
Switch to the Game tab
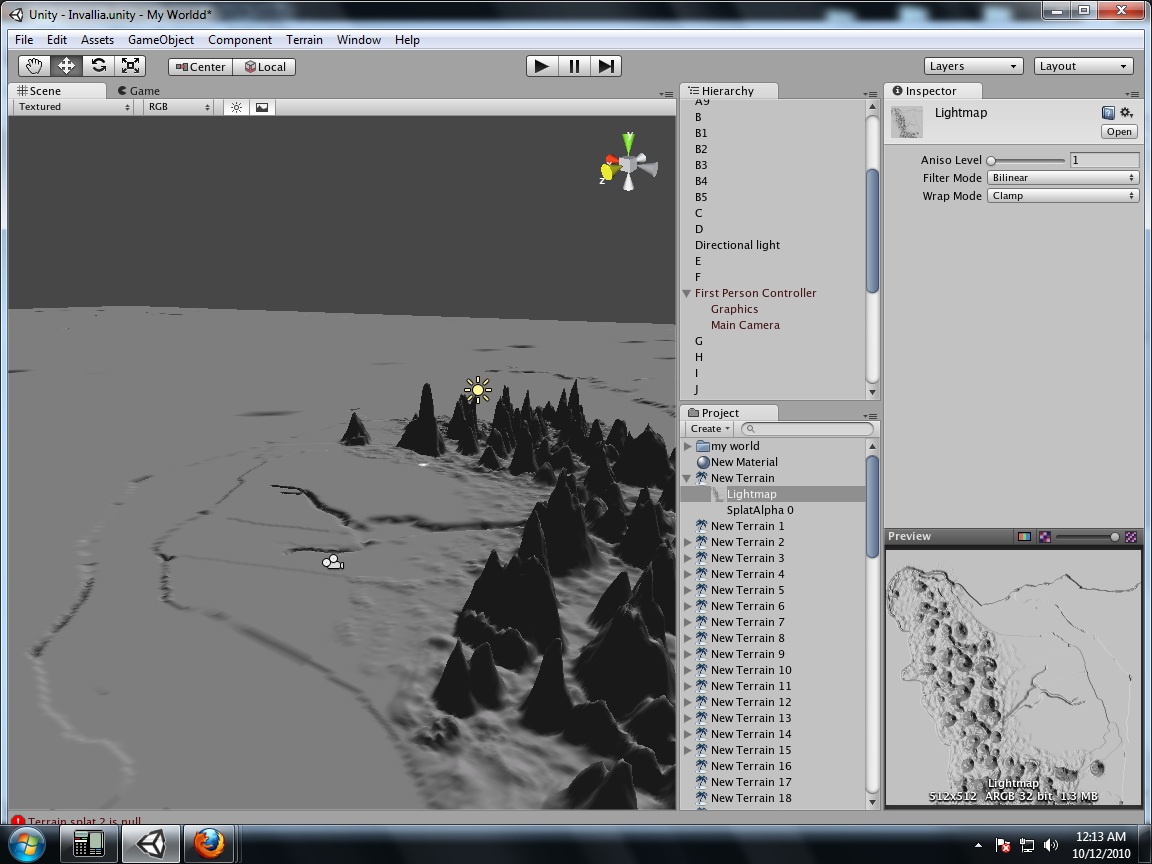click(x=138, y=90)
